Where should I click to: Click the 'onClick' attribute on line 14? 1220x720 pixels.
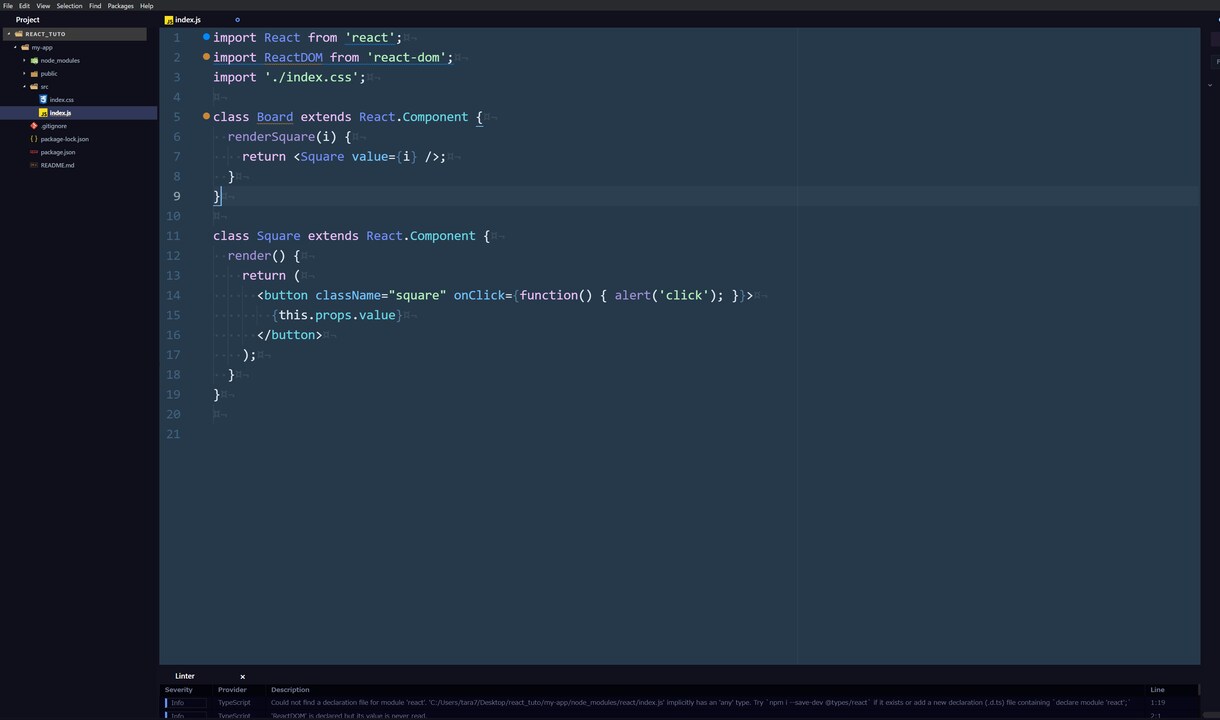(480, 295)
